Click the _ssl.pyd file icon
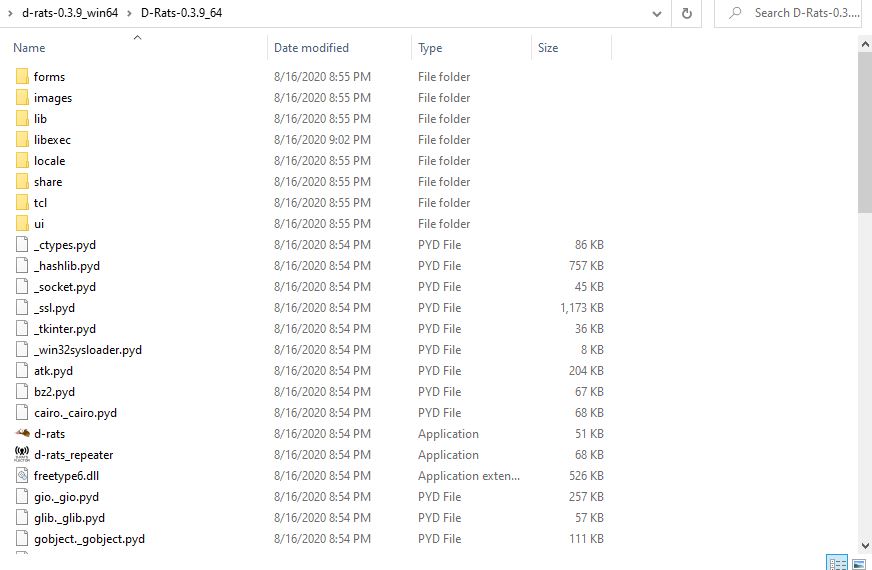The height and width of the screenshot is (570, 872). [x=24, y=308]
